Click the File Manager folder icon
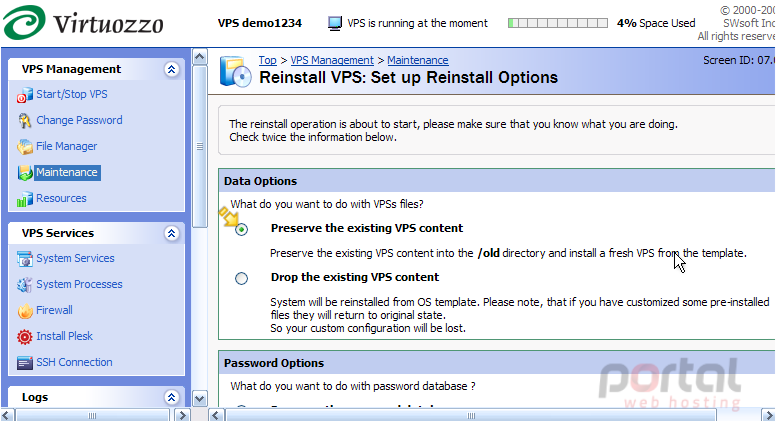Viewport: 776px width, 422px height. click(x=25, y=147)
